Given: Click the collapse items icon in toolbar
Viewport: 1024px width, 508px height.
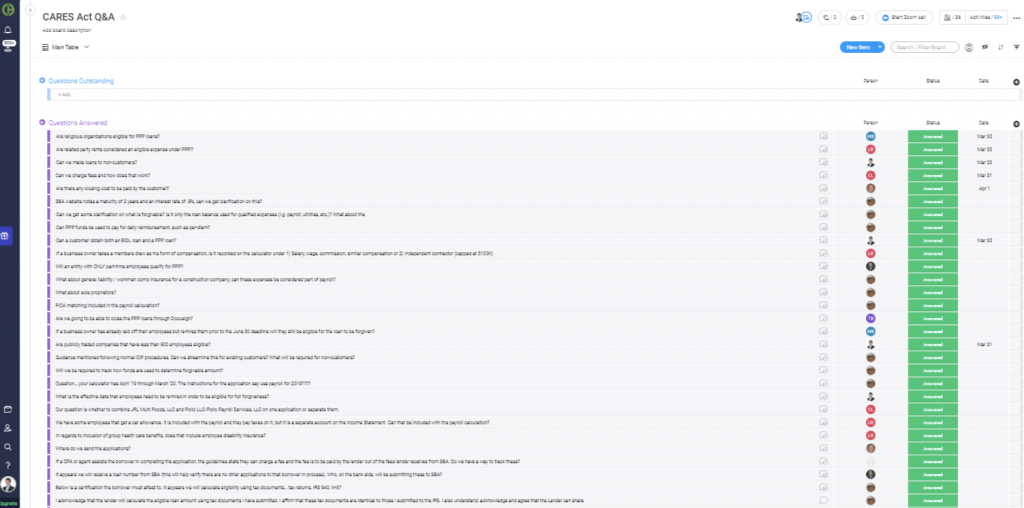Looking at the screenshot, I should click(x=1017, y=47).
